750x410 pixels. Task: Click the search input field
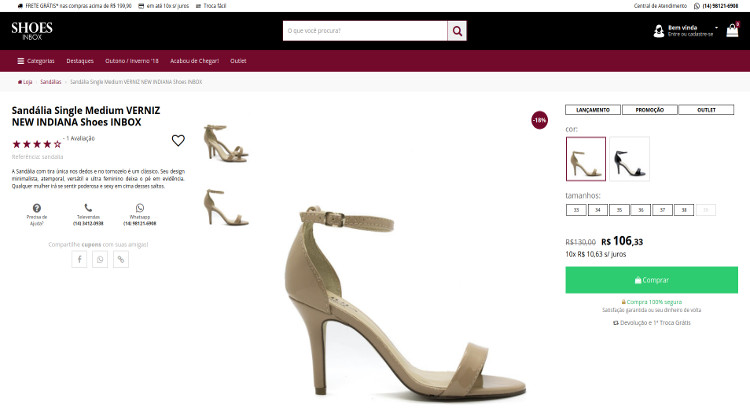365,31
